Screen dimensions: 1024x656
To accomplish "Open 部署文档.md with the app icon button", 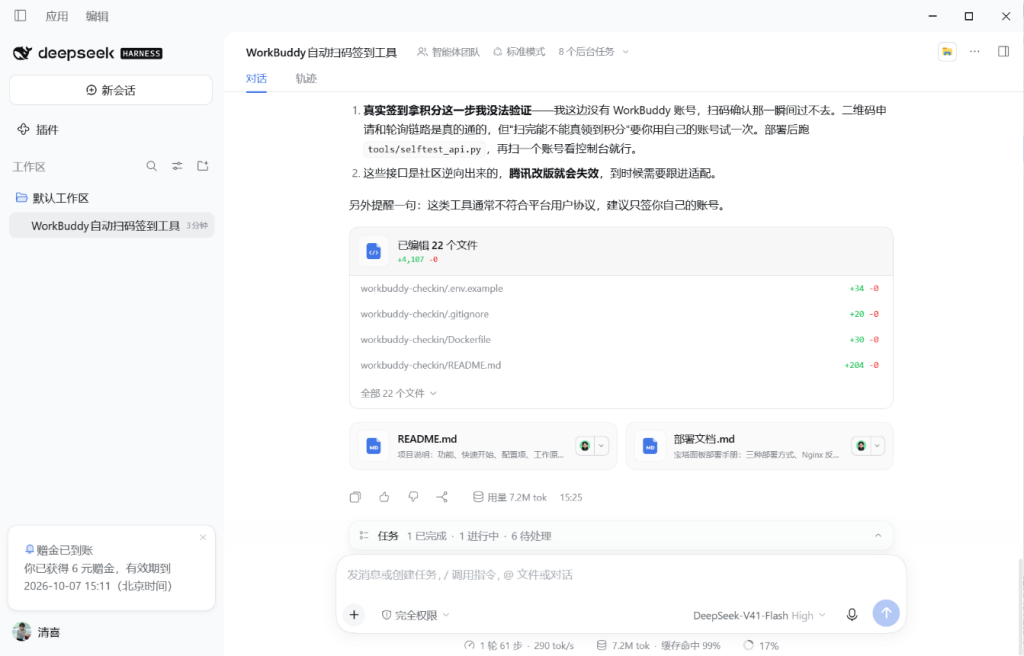I will pos(861,446).
